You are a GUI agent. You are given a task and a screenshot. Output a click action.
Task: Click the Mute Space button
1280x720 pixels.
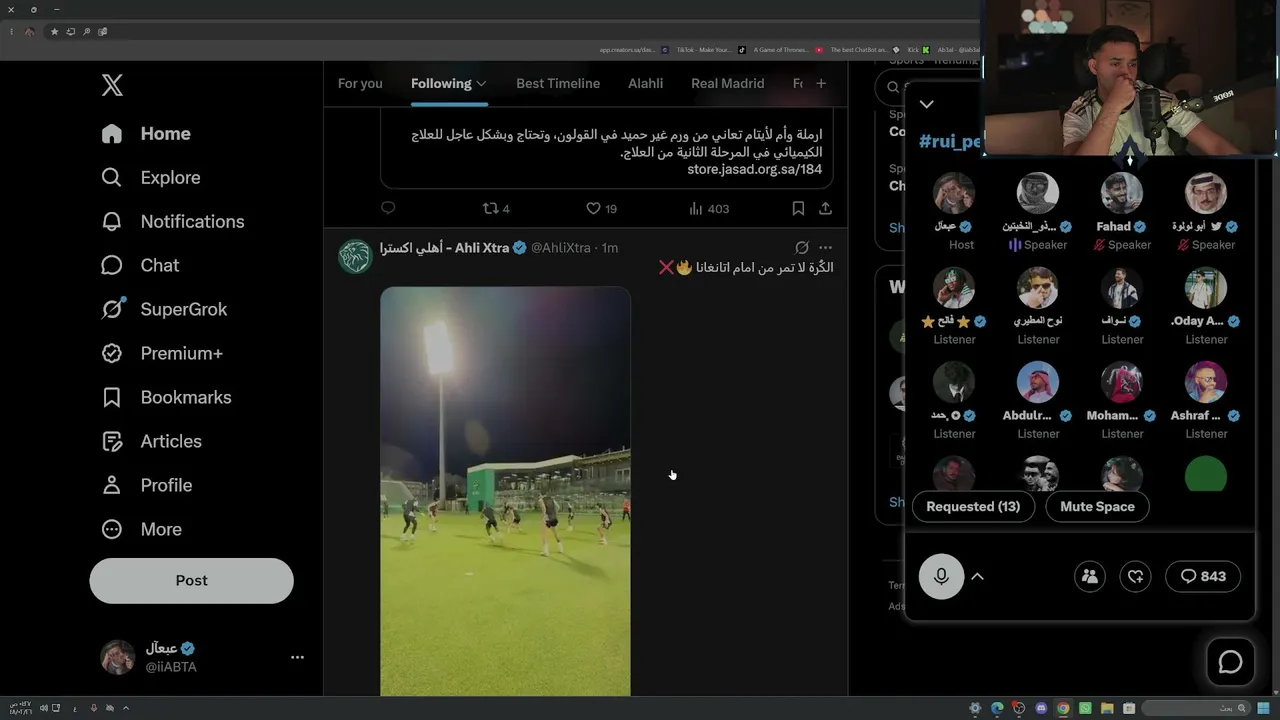tap(1097, 506)
